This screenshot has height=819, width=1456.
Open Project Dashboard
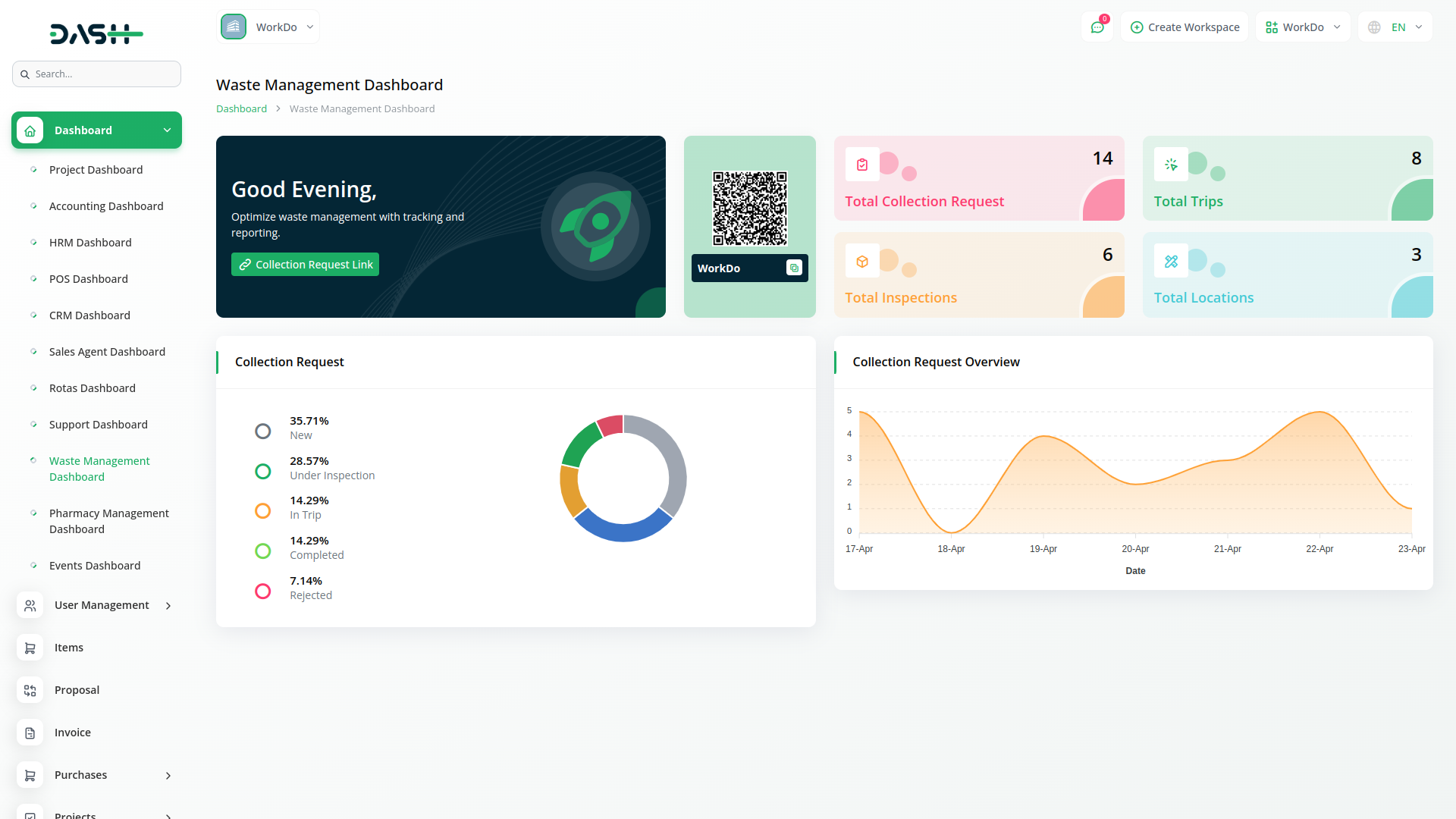tap(96, 170)
